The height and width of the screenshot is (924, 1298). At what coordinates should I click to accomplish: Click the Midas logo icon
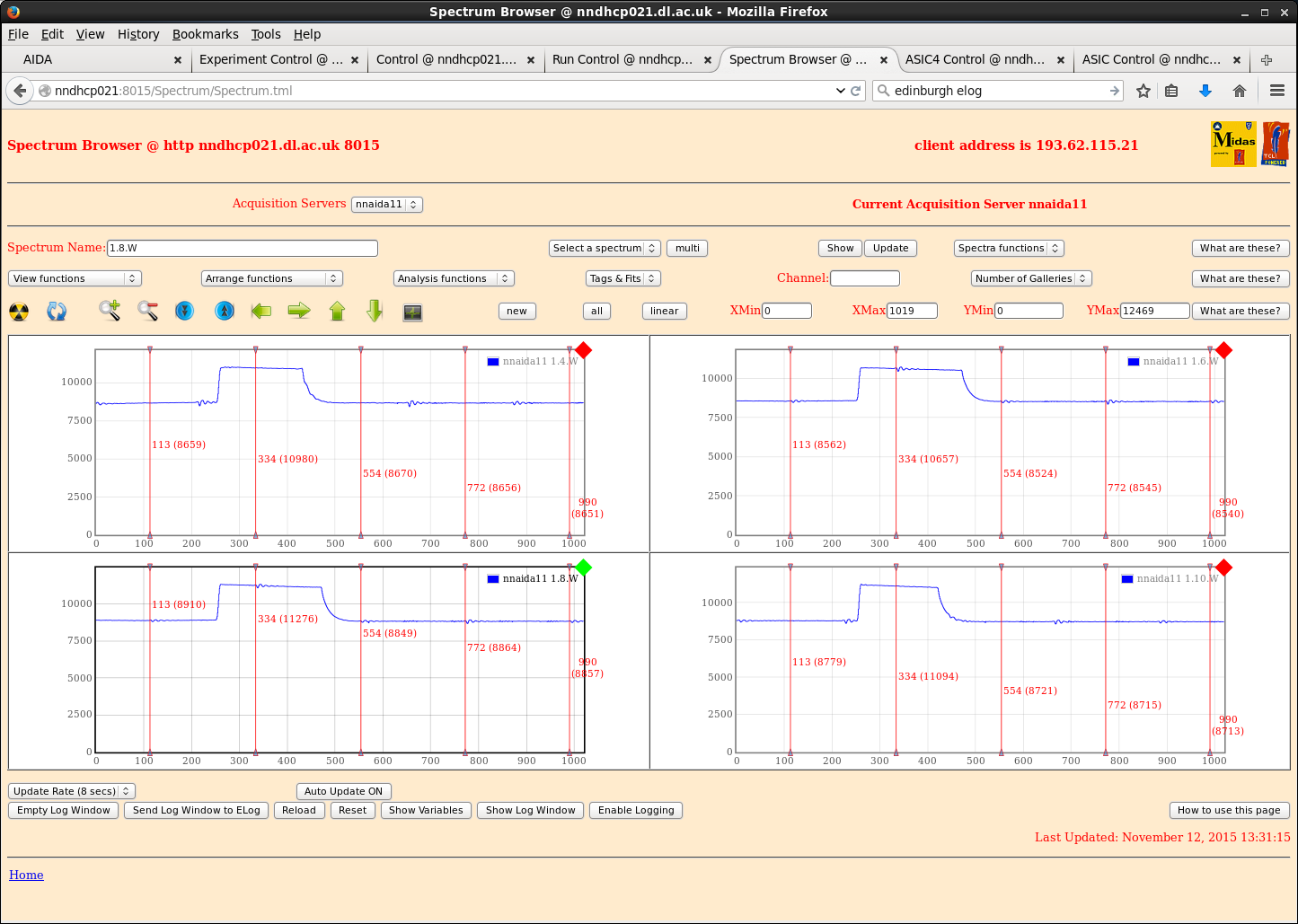coord(1233,144)
